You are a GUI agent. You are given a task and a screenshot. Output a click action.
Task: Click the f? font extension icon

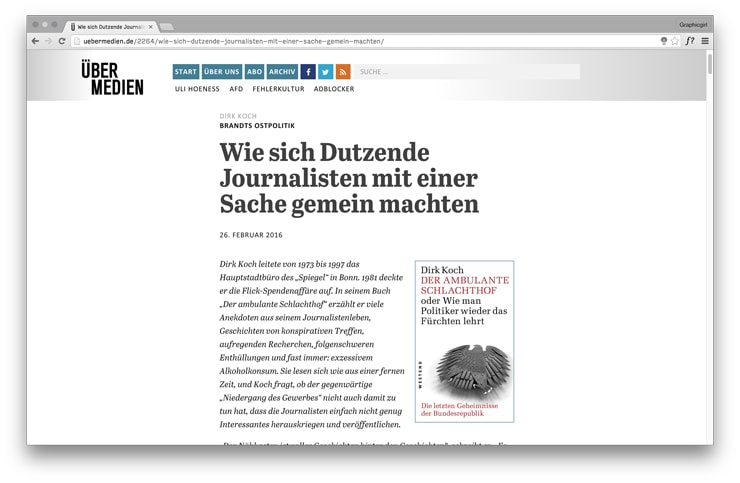pyautogui.click(x=690, y=41)
